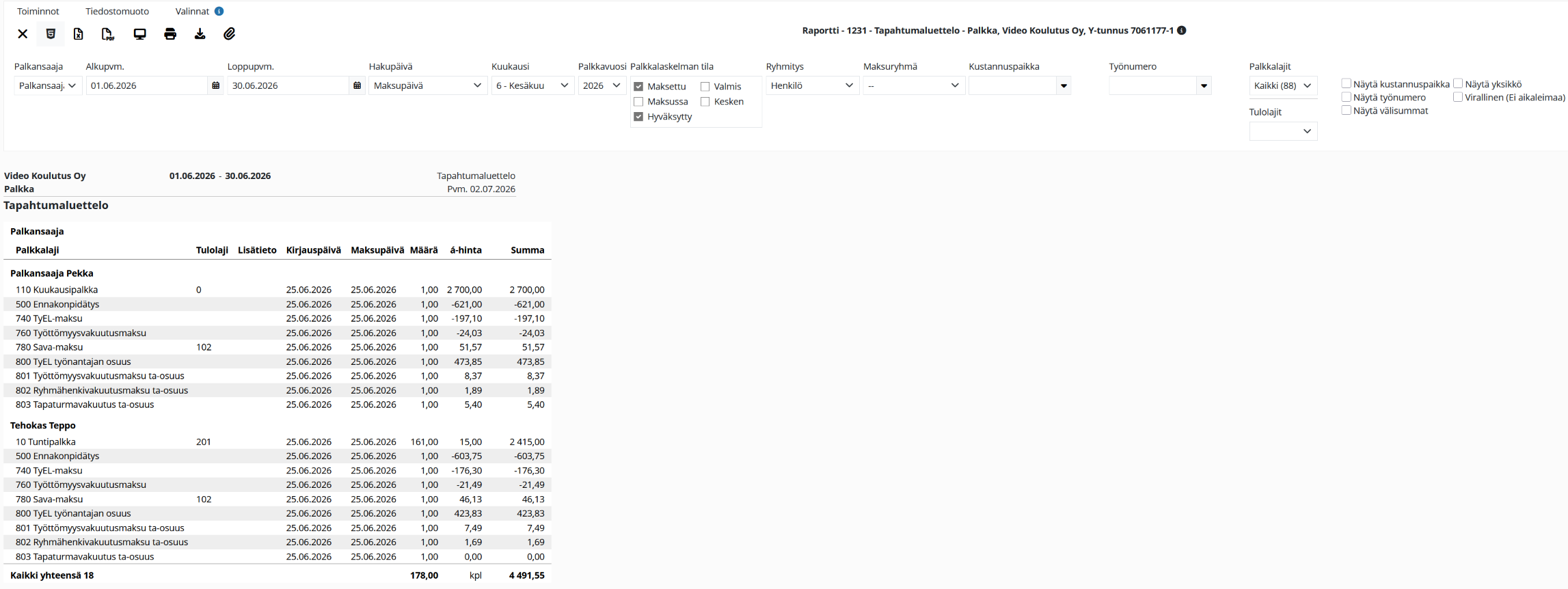The height and width of the screenshot is (589, 1568).
Task: Export report as Excel file icon
Action: point(79,33)
